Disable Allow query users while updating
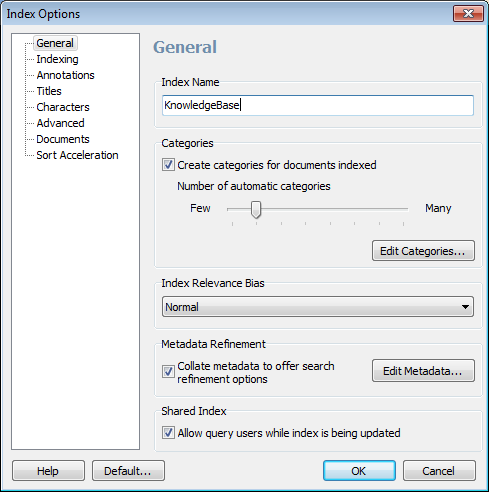Viewport: 489px width, 492px height. [168, 433]
